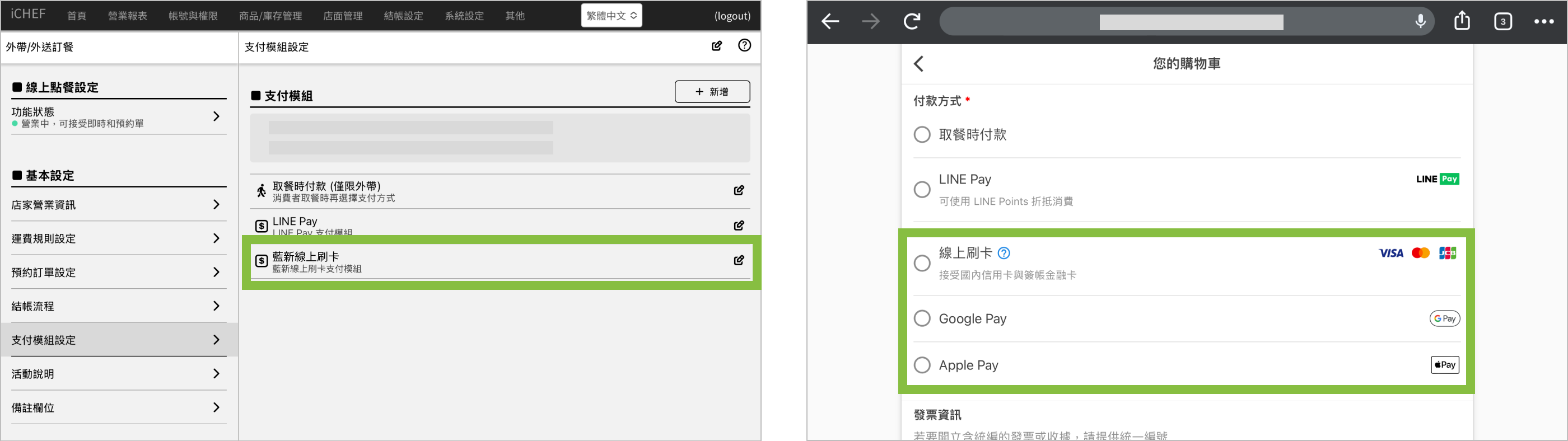Open the 繁體中文 language dropdown
The width and height of the screenshot is (1568, 441).
[611, 16]
